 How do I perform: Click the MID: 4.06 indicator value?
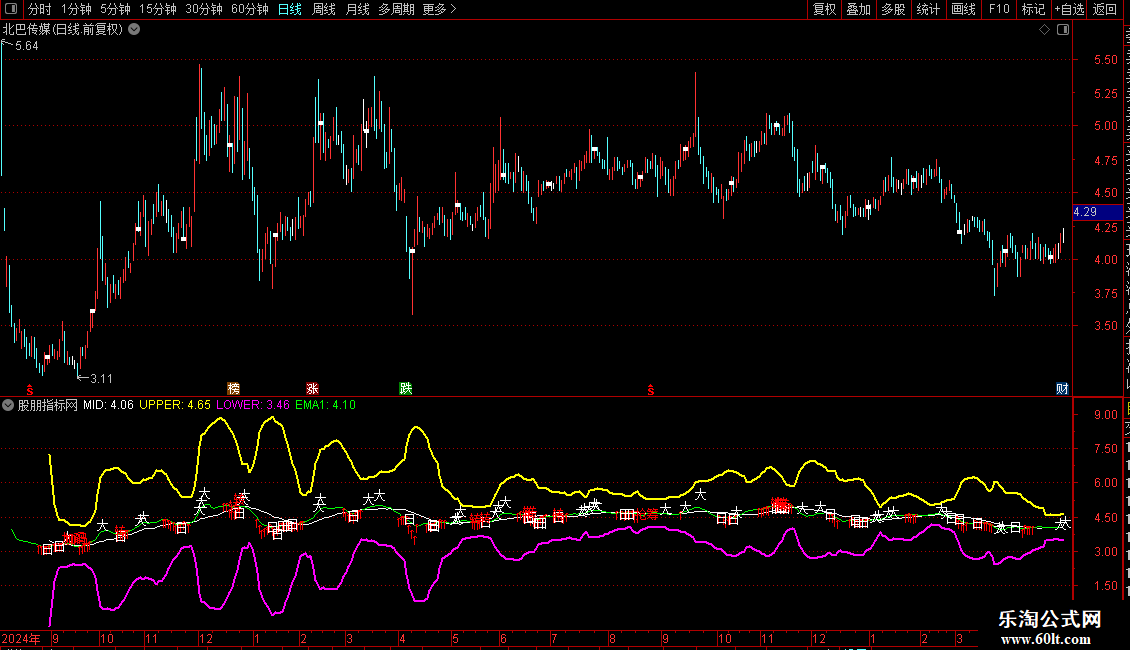pyautogui.click(x=108, y=405)
